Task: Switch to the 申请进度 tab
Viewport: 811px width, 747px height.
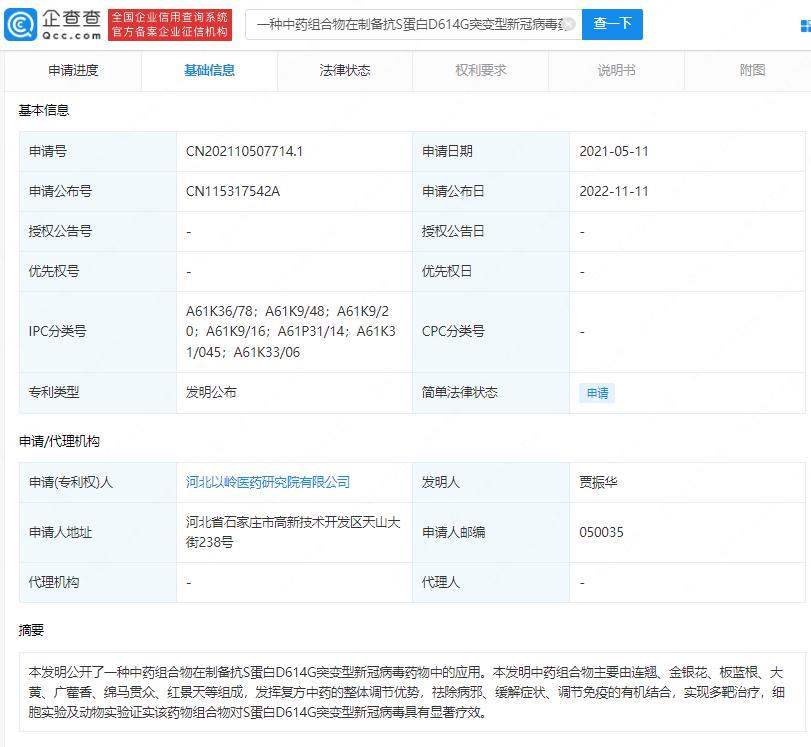Action: pyautogui.click(x=73, y=70)
